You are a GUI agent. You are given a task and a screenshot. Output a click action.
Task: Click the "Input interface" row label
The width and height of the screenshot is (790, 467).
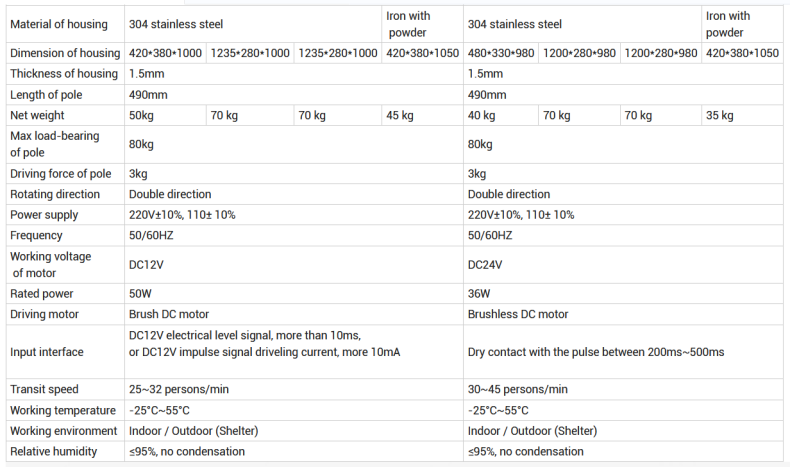(x=47, y=352)
